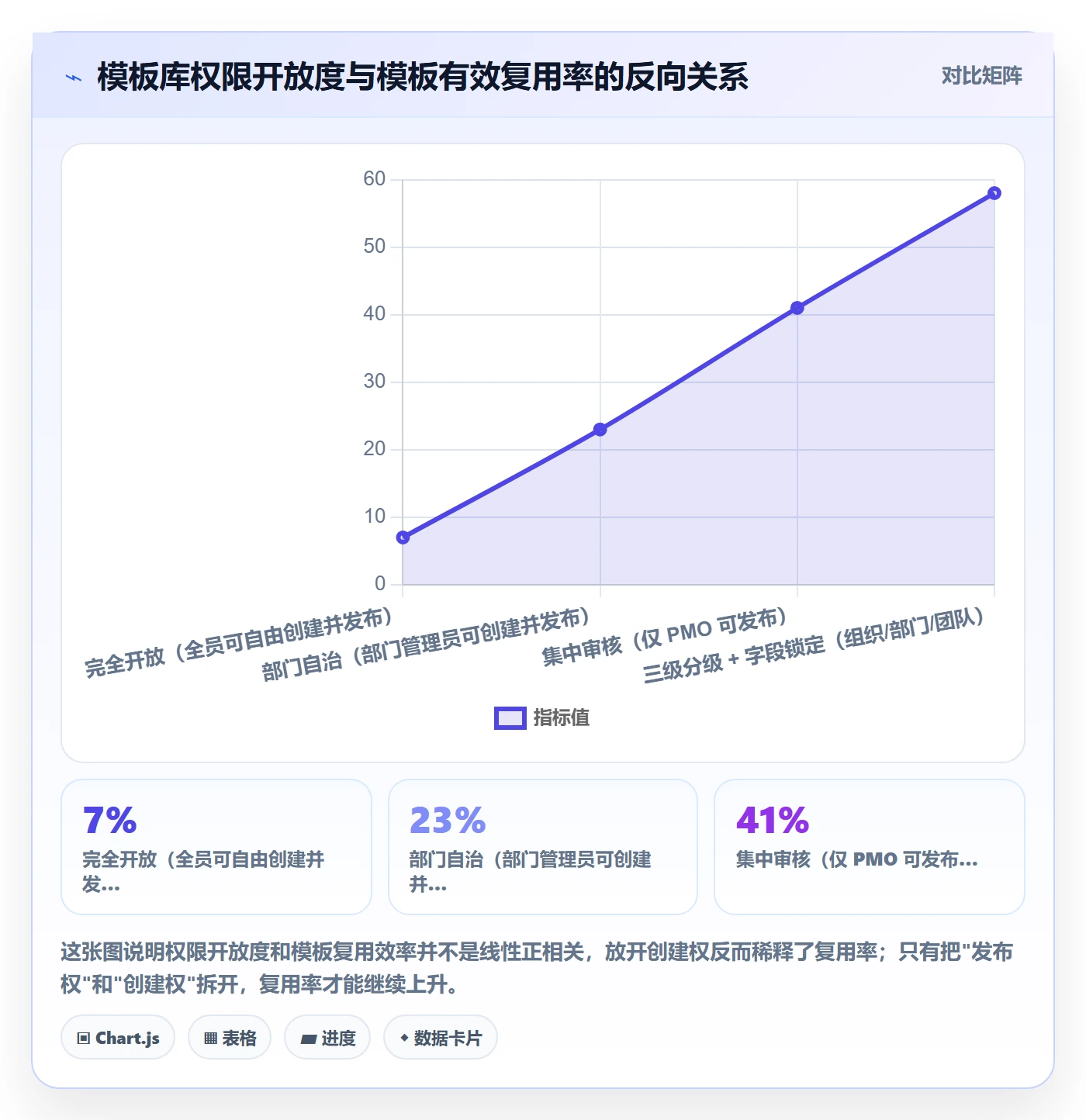Click the y-axis tick label 20
The height and width of the screenshot is (1120, 1086).
click(x=375, y=449)
